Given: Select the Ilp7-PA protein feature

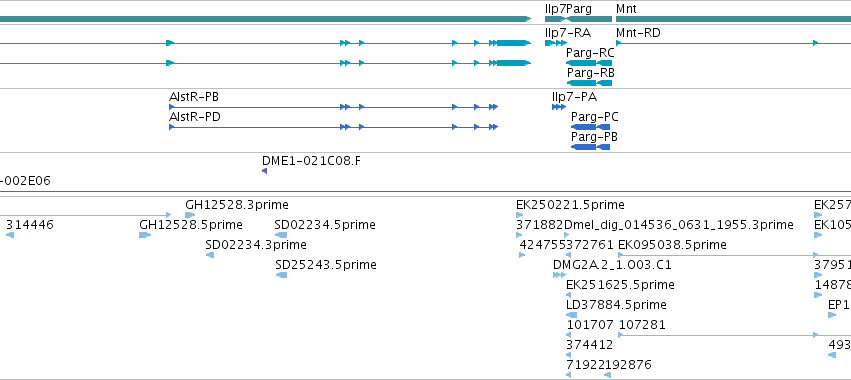Looking at the screenshot, I should (558, 107).
